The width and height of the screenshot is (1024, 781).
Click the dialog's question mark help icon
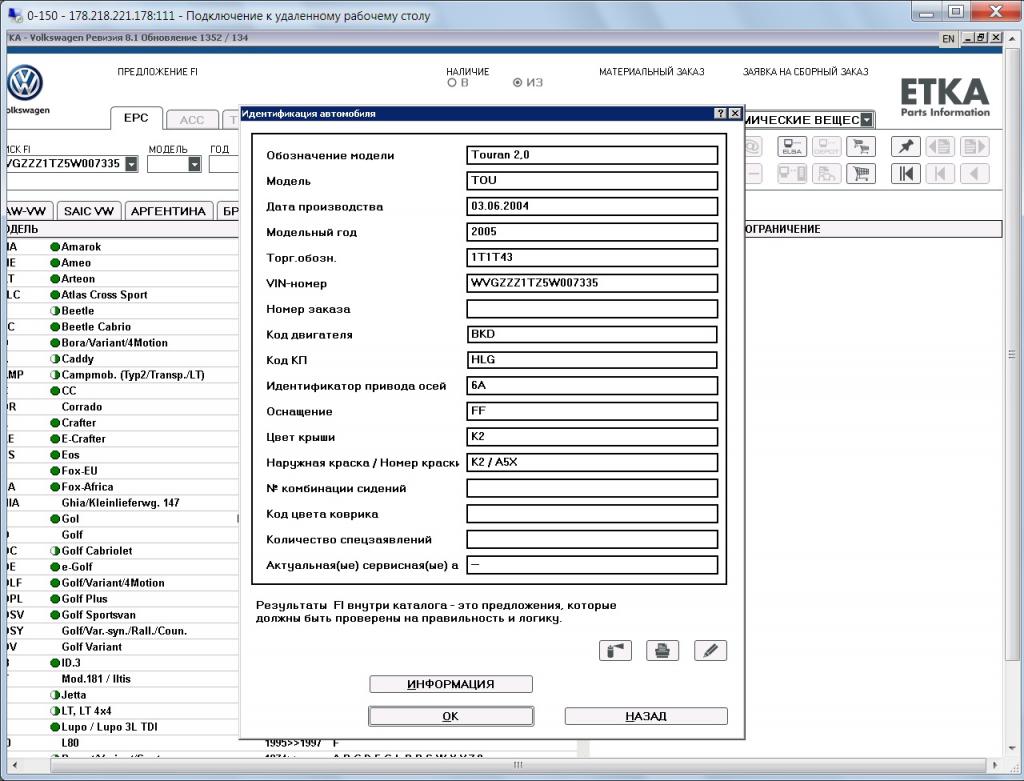tap(721, 114)
